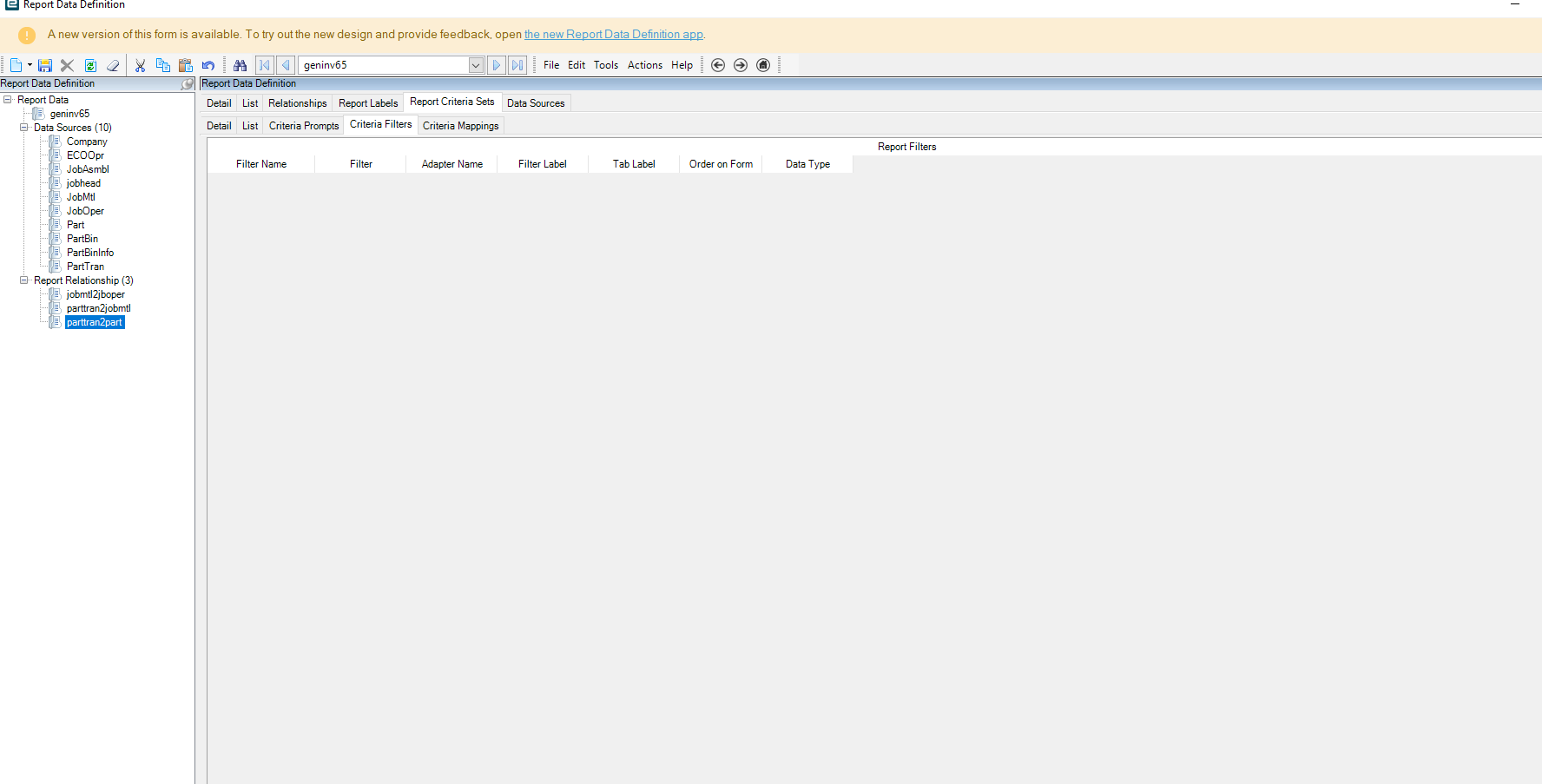
Task: Open the Actions menu
Action: click(645, 65)
